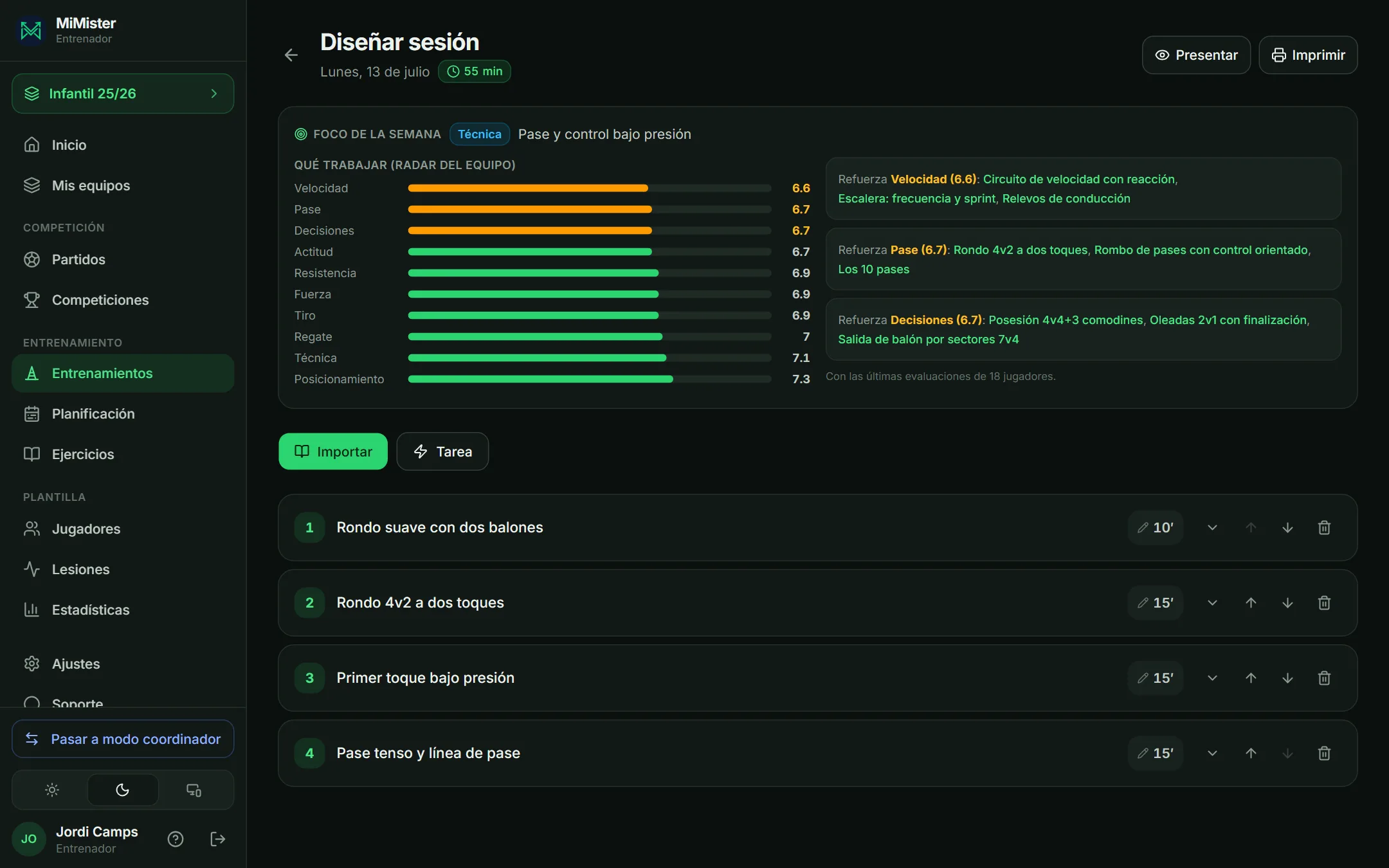Log out with the exit icon
The height and width of the screenshot is (868, 1389).
[x=218, y=839]
